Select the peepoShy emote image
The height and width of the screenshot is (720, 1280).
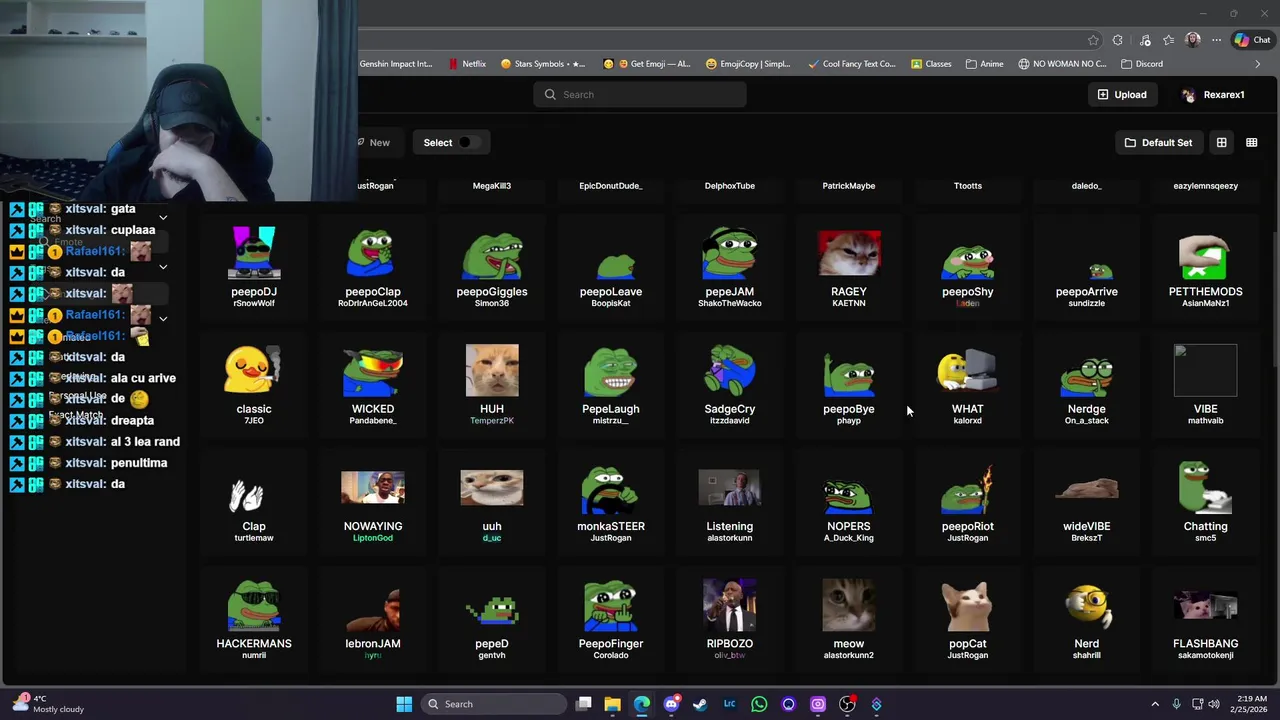(x=968, y=262)
